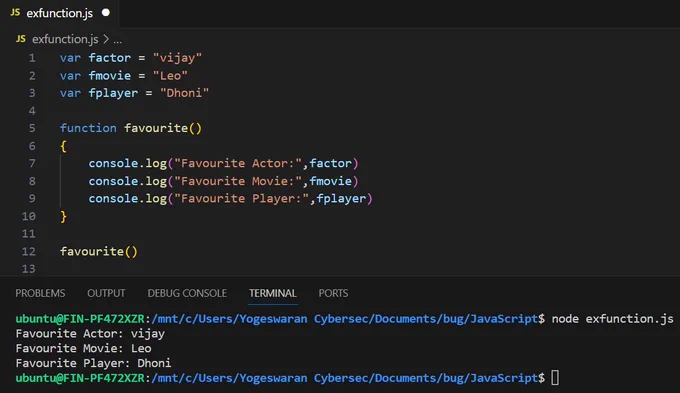Click terminal output line Favourite Actor: vijay
The image size is (680, 393).
pos(90,334)
